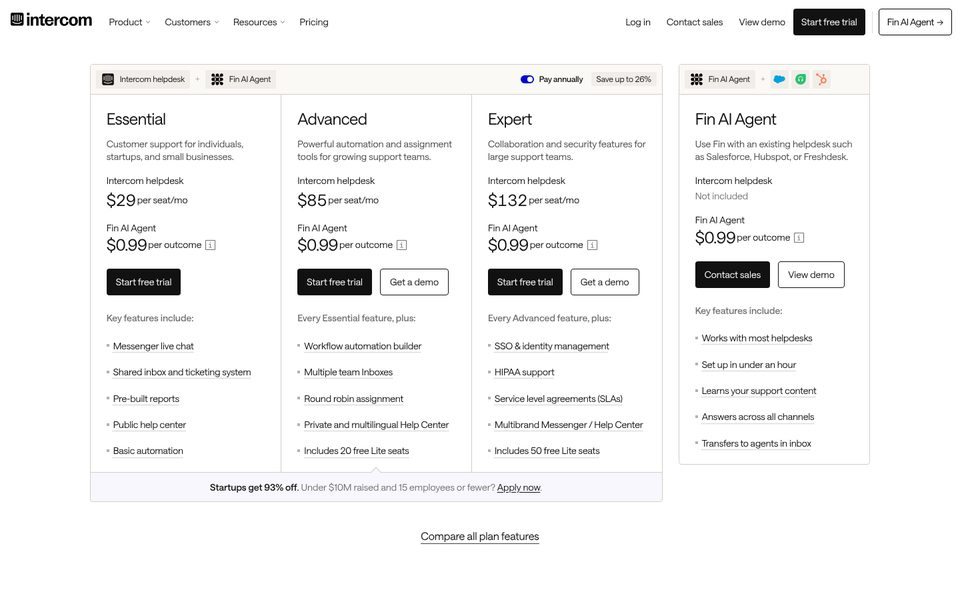Viewport: 960px width, 600px height.
Task: Click the Fin AI Agent icon beside Intercom helpdesk
Action: click(217, 80)
